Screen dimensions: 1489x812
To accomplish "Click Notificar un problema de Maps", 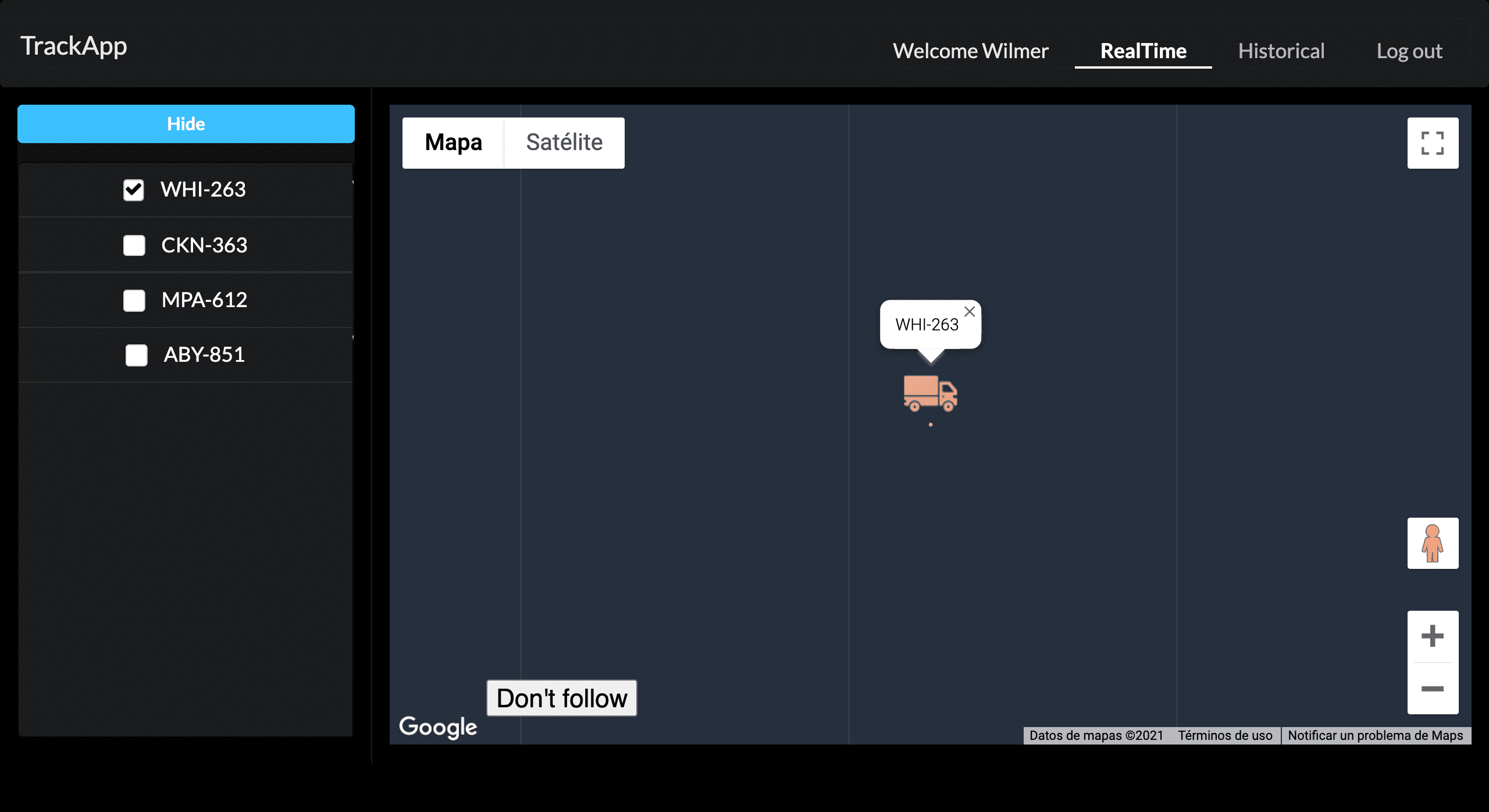I will (1375, 736).
